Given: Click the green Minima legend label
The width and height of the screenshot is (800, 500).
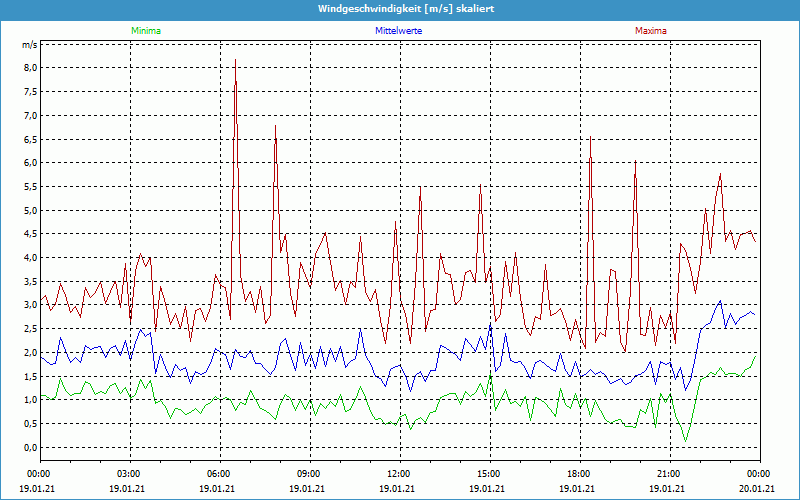Looking at the screenshot, I should (145, 31).
